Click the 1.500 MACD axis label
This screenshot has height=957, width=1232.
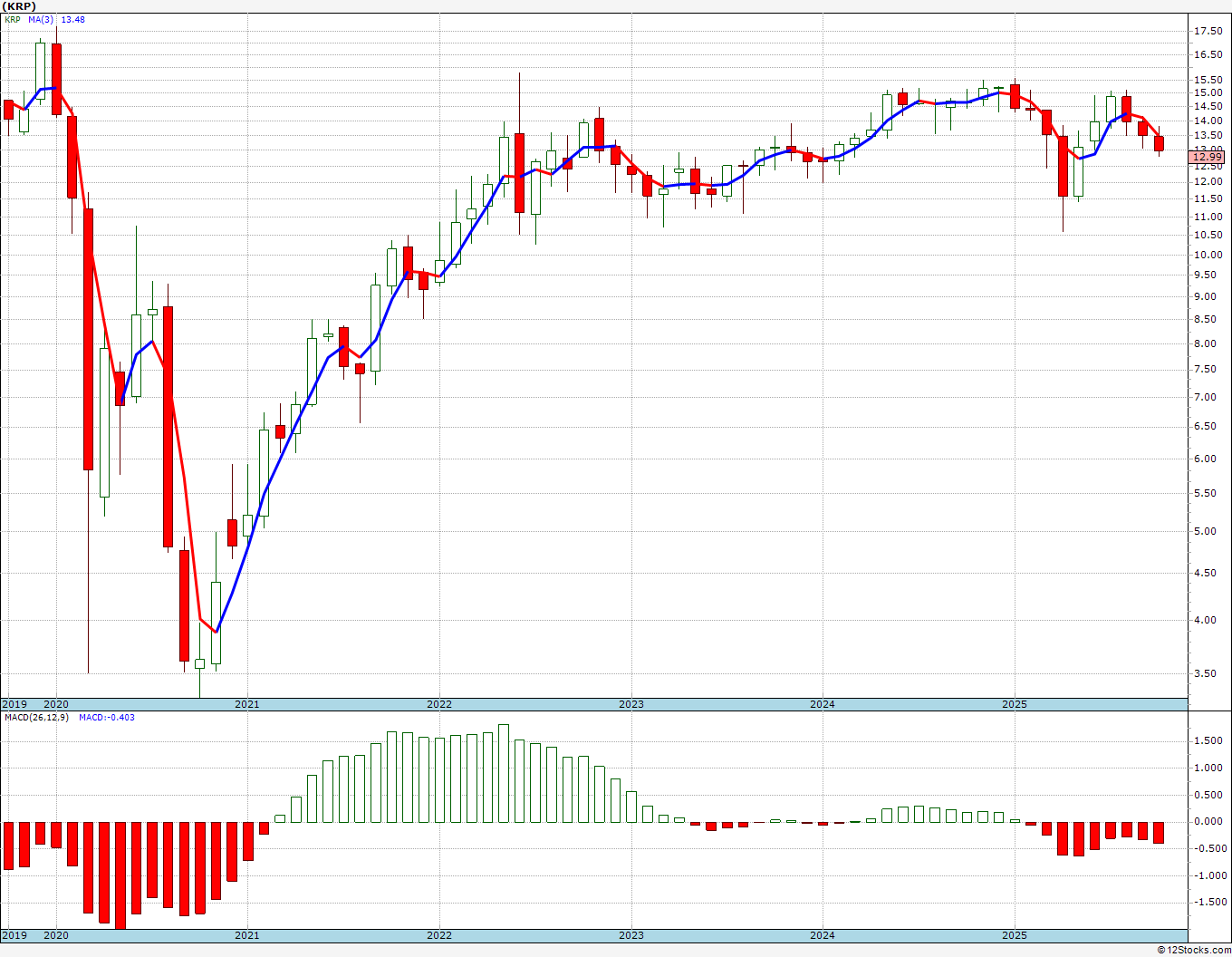pyautogui.click(x=1208, y=740)
